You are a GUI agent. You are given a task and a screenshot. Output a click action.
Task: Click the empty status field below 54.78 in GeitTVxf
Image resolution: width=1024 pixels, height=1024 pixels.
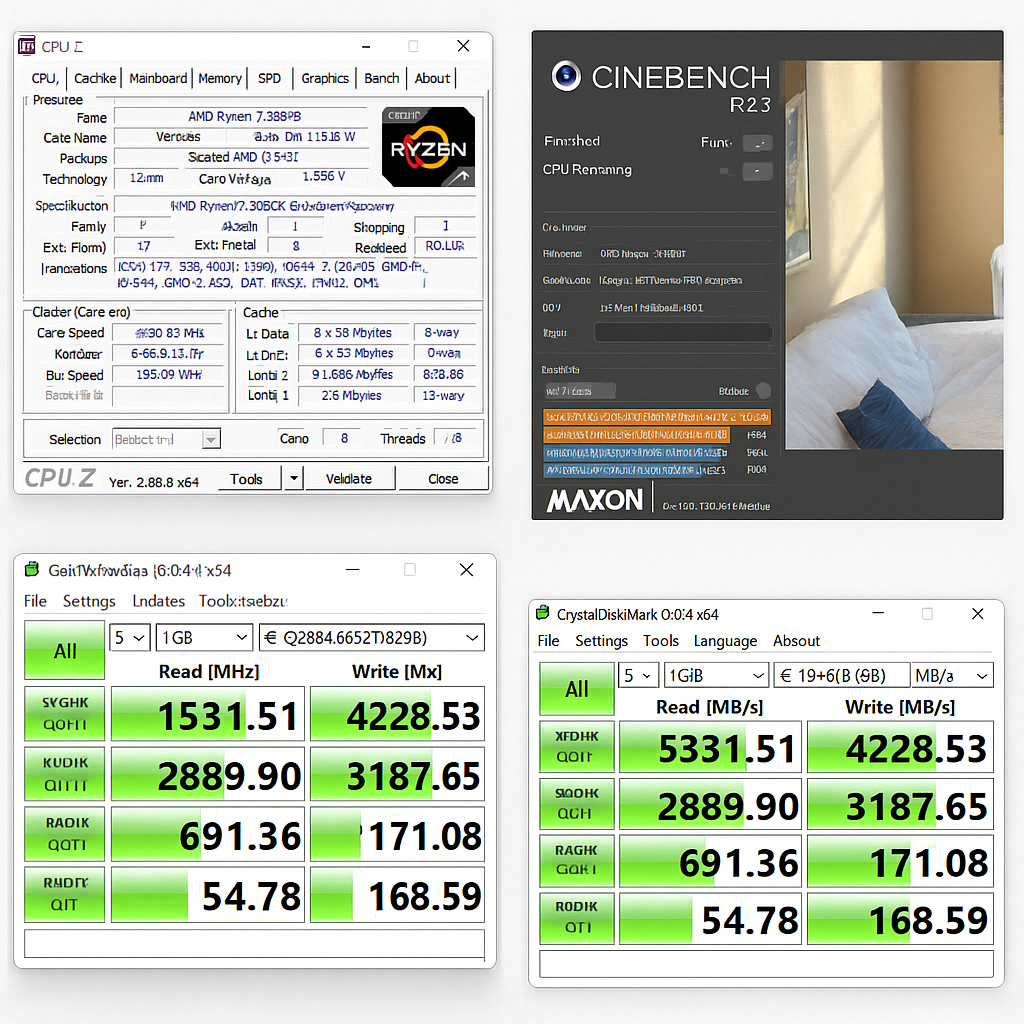point(255,944)
